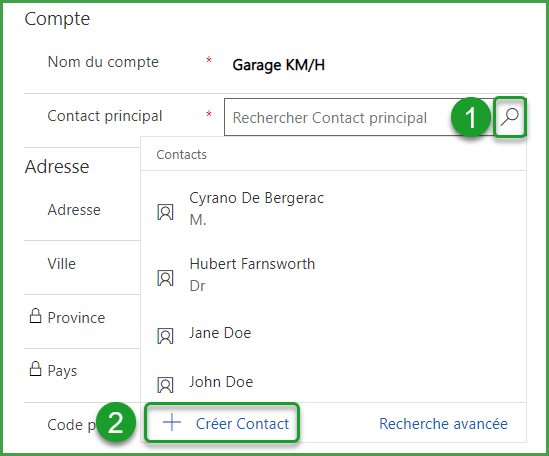
Task: Select Hubert Farnsworth from contacts list
Action: click(333, 274)
